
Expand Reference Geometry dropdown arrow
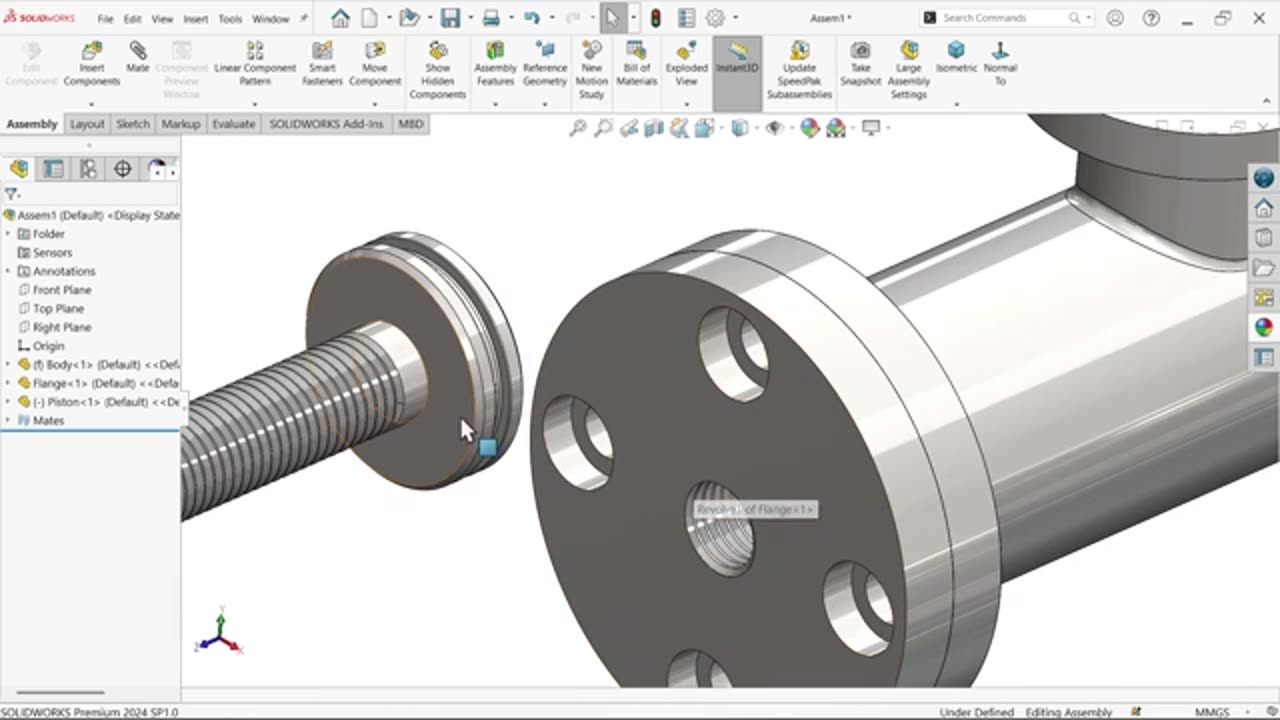(x=545, y=104)
